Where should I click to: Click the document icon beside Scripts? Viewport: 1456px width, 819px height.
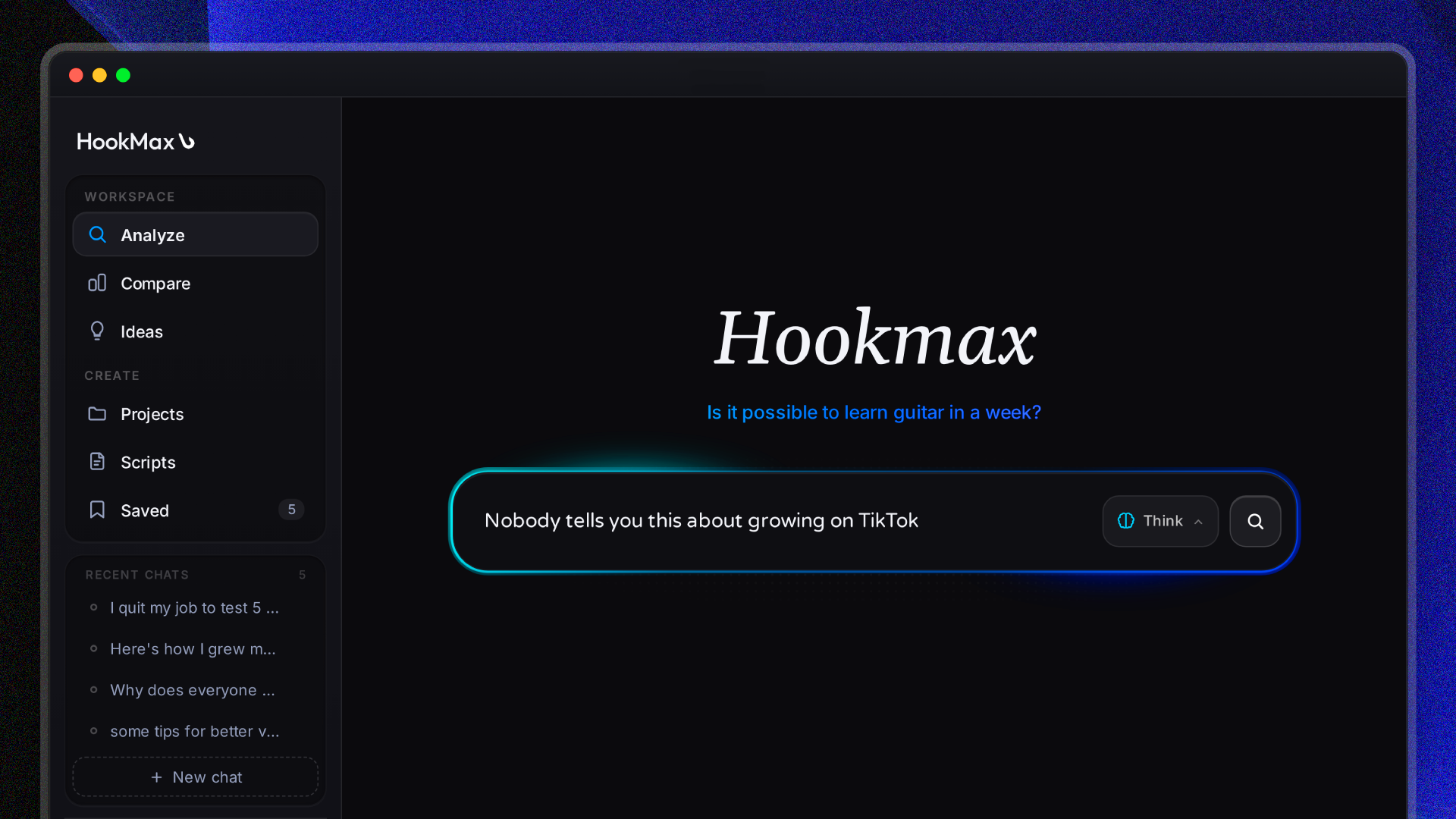97,461
